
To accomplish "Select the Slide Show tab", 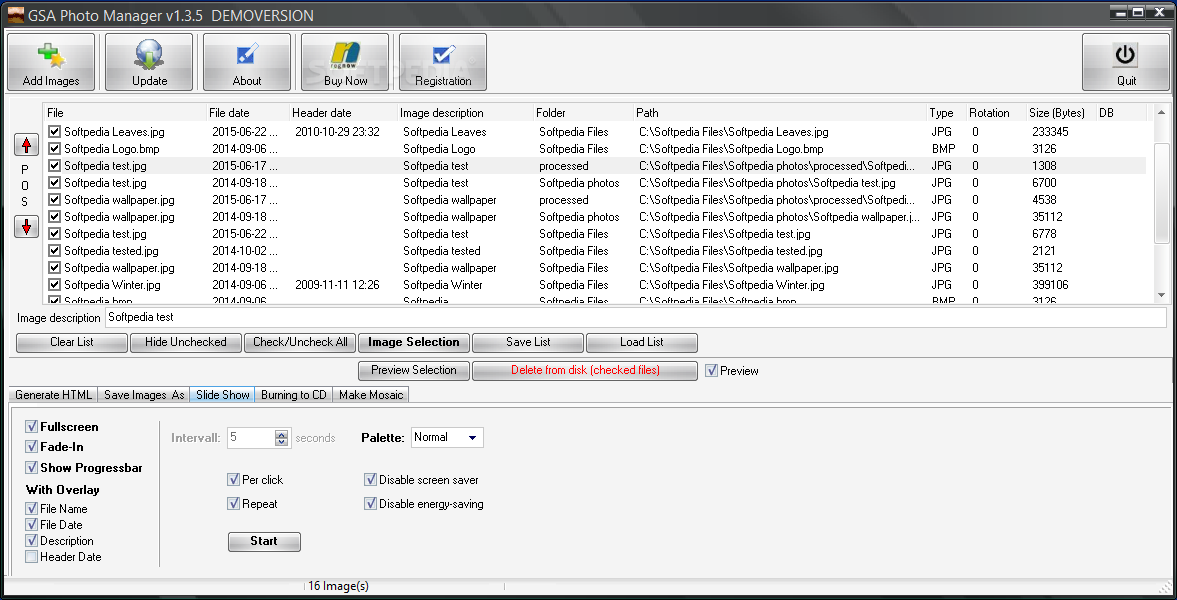I will coord(223,394).
